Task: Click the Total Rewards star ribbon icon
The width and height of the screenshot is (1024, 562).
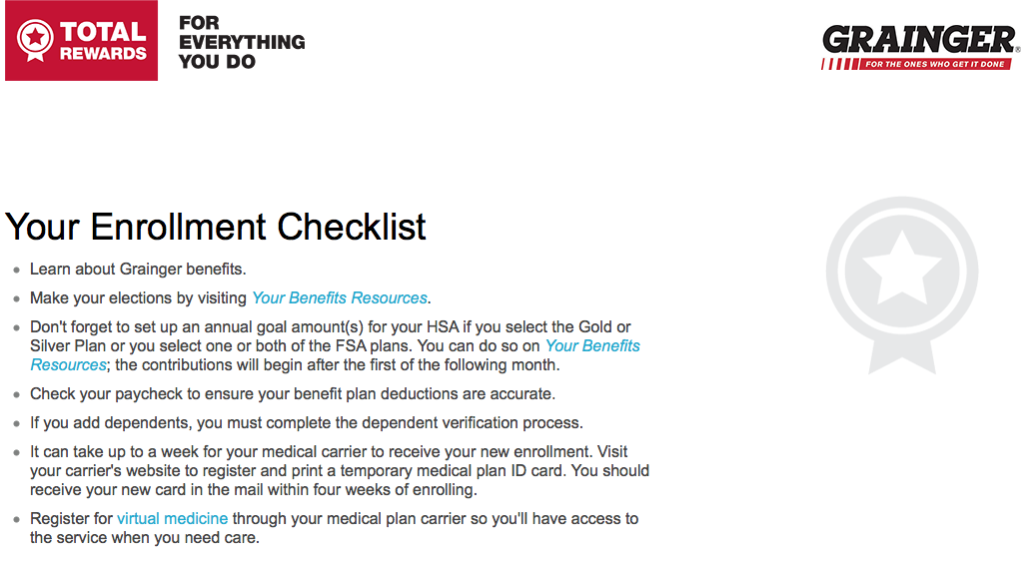Action: click(36, 41)
